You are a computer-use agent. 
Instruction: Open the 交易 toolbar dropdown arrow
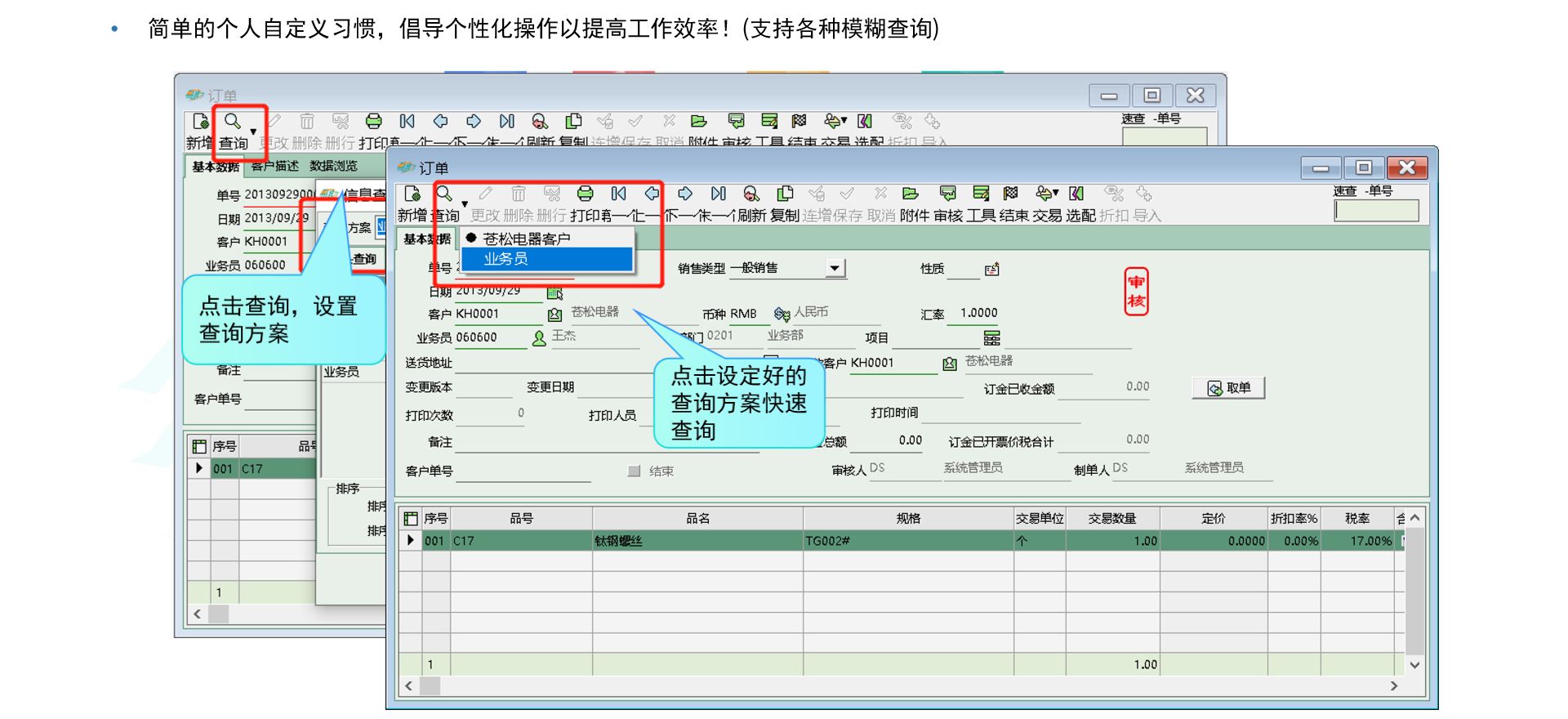point(1056,194)
